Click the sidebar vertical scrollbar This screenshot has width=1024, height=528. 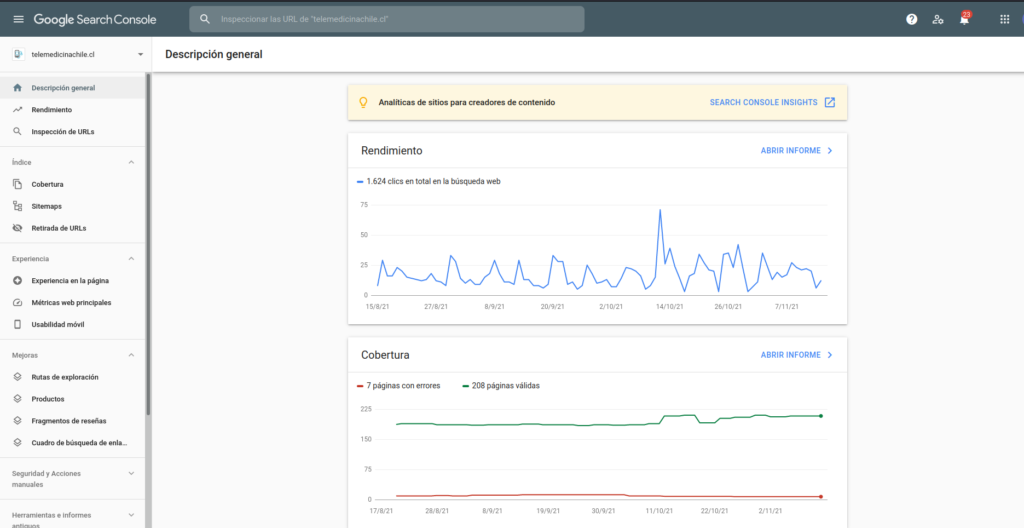coord(148,244)
